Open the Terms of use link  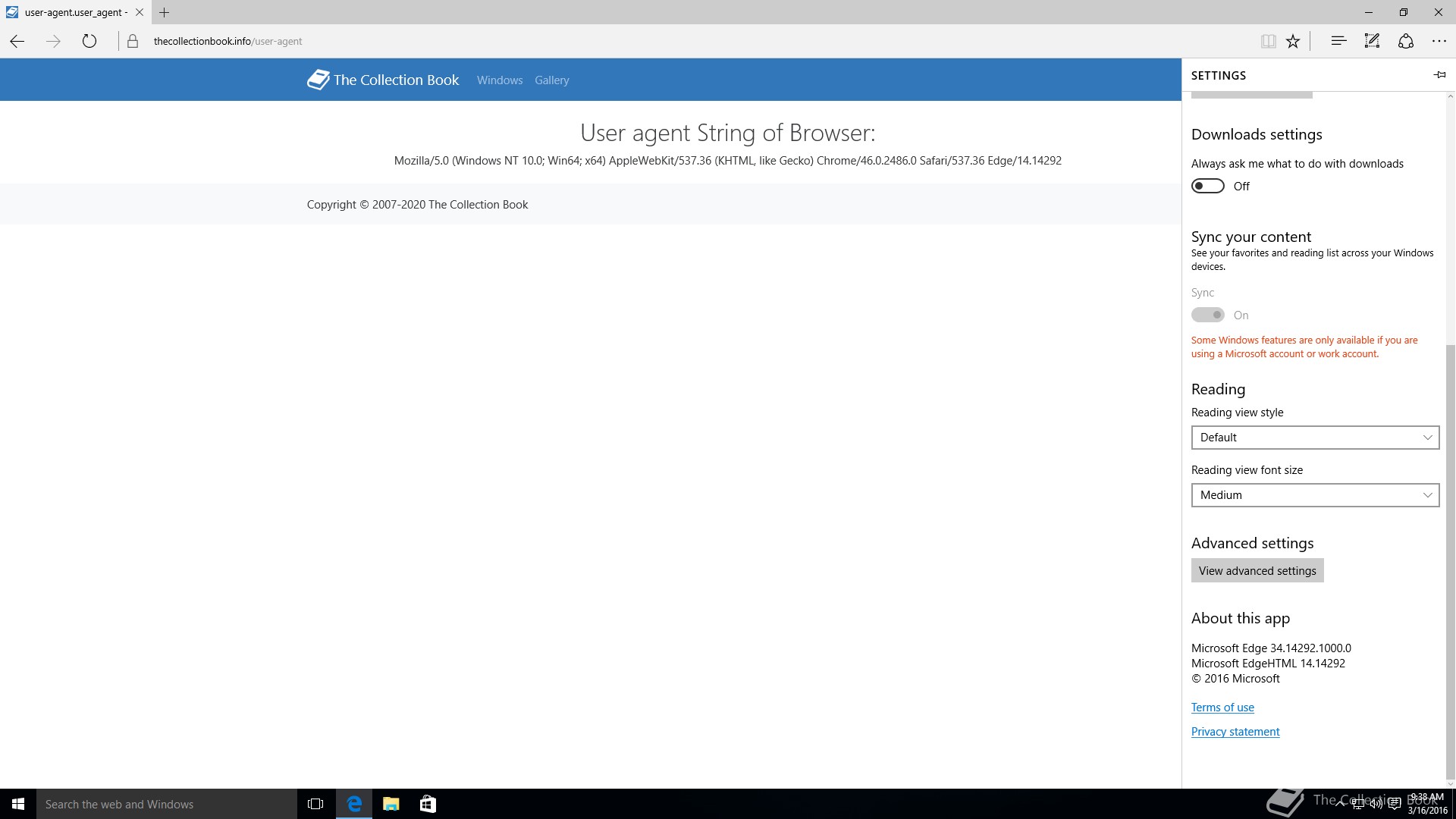click(x=1222, y=708)
